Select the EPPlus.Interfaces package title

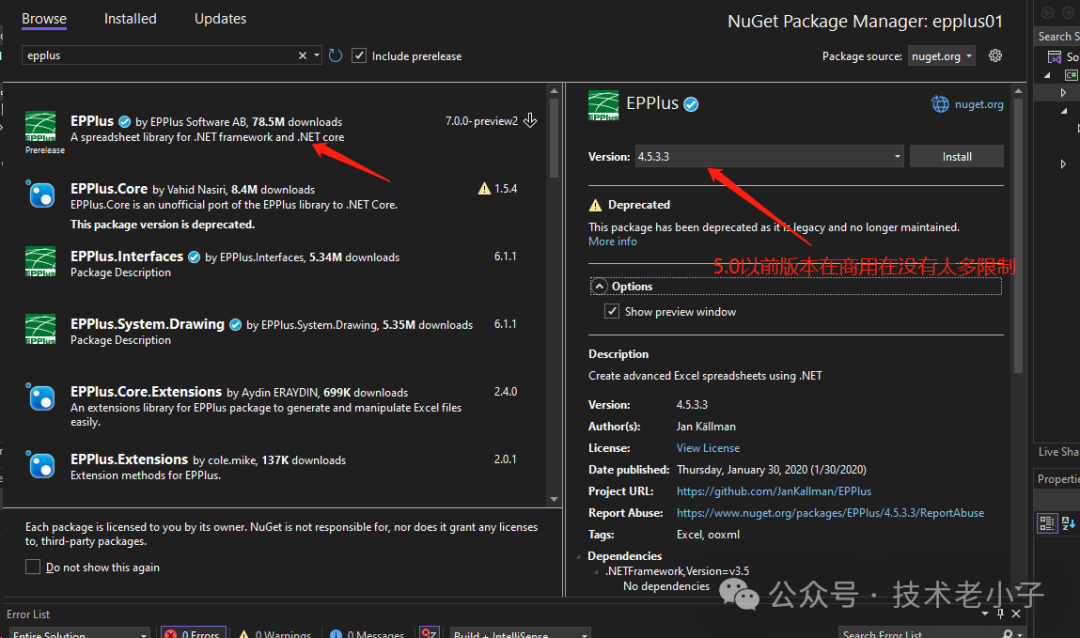[127, 256]
